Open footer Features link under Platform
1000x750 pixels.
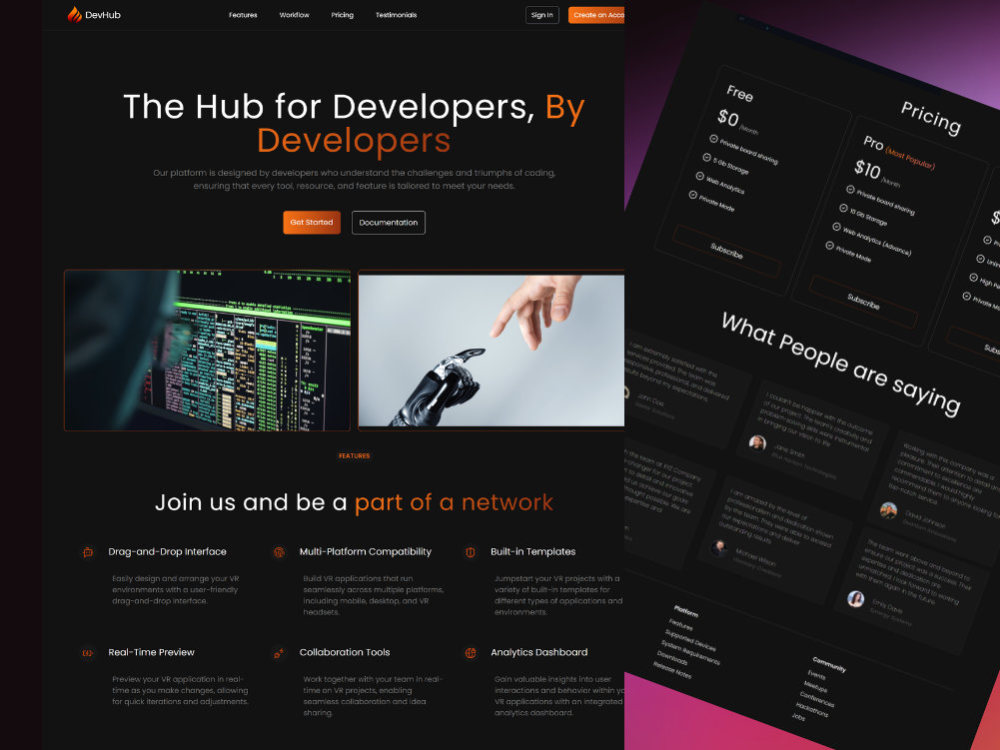point(681,625)
